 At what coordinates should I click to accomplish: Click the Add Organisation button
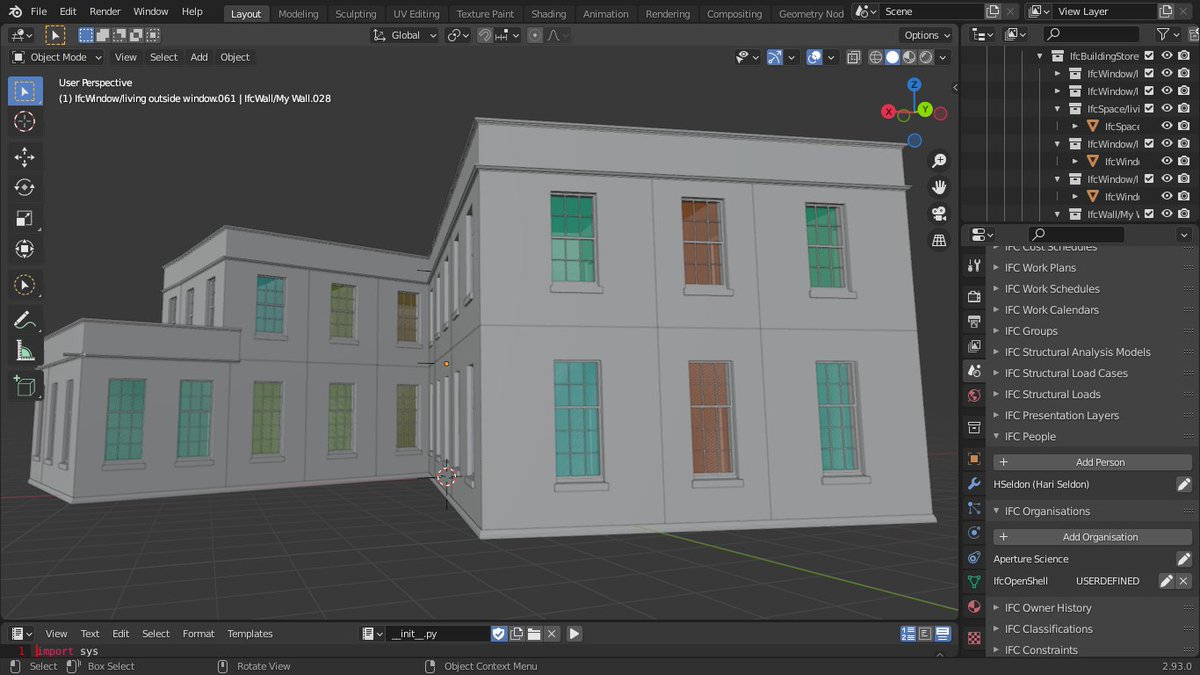[x=1092, y=537]
